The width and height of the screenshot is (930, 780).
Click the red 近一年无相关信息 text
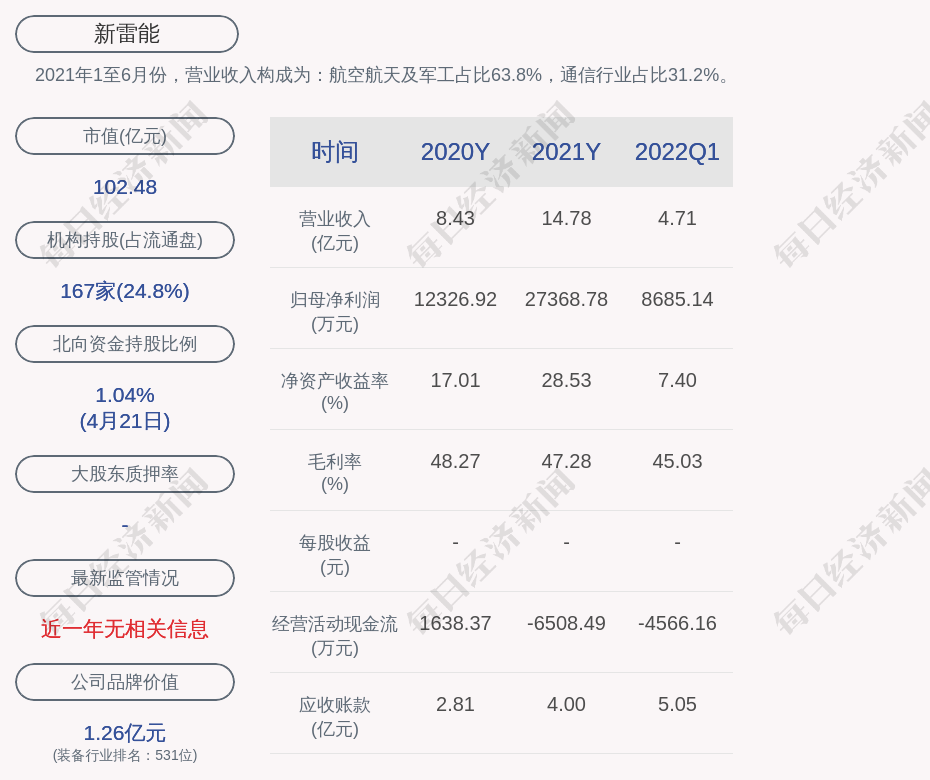125,629
